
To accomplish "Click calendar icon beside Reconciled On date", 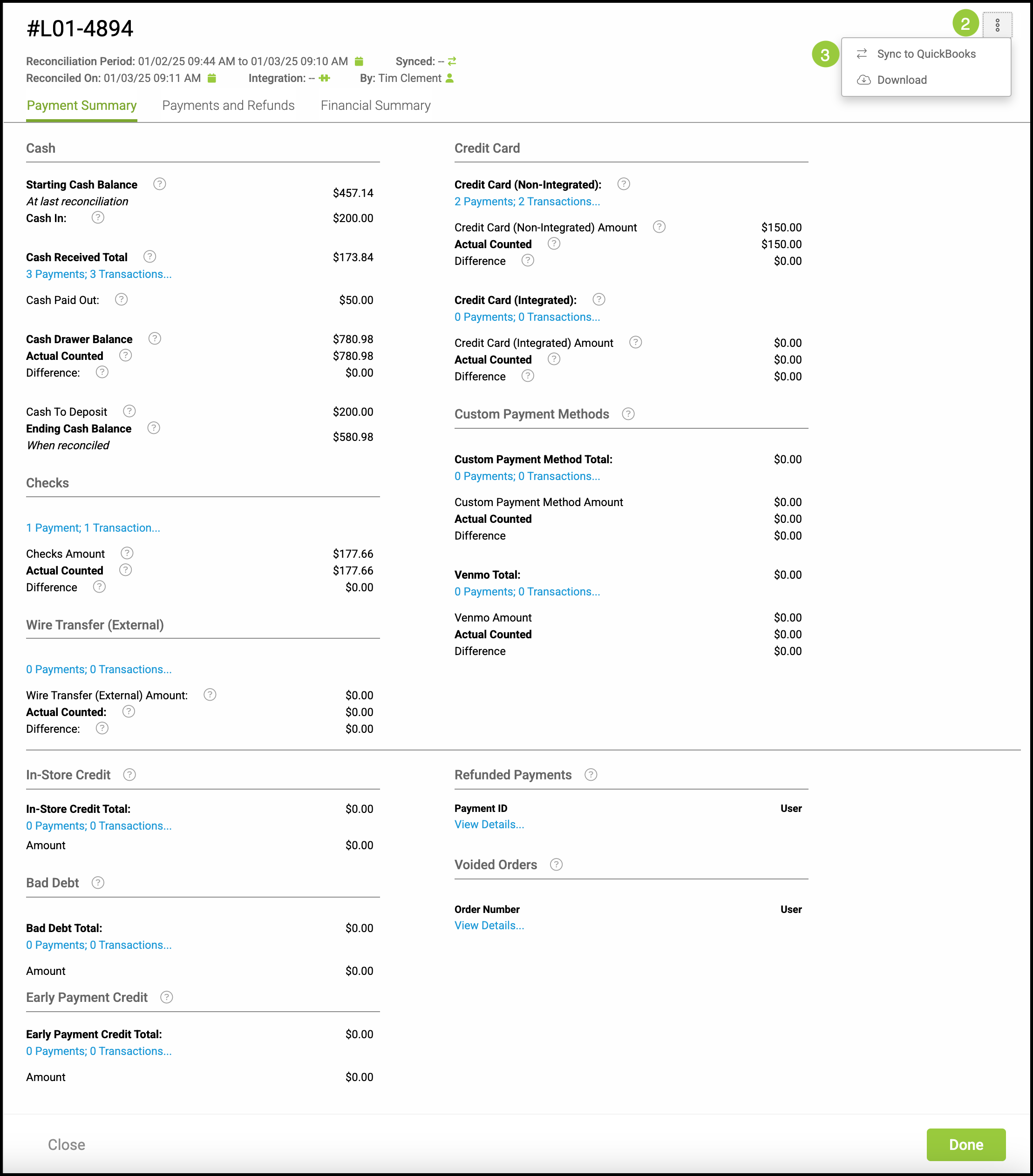I will pos(212,78).
